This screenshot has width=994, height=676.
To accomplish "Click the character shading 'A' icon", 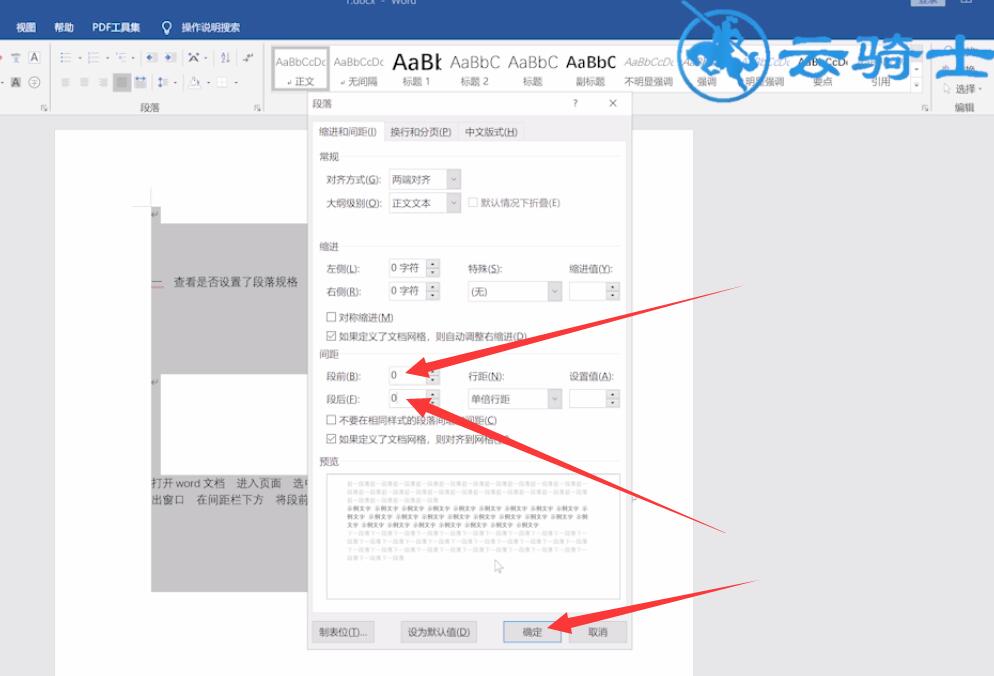I will (x=16, y=82).
